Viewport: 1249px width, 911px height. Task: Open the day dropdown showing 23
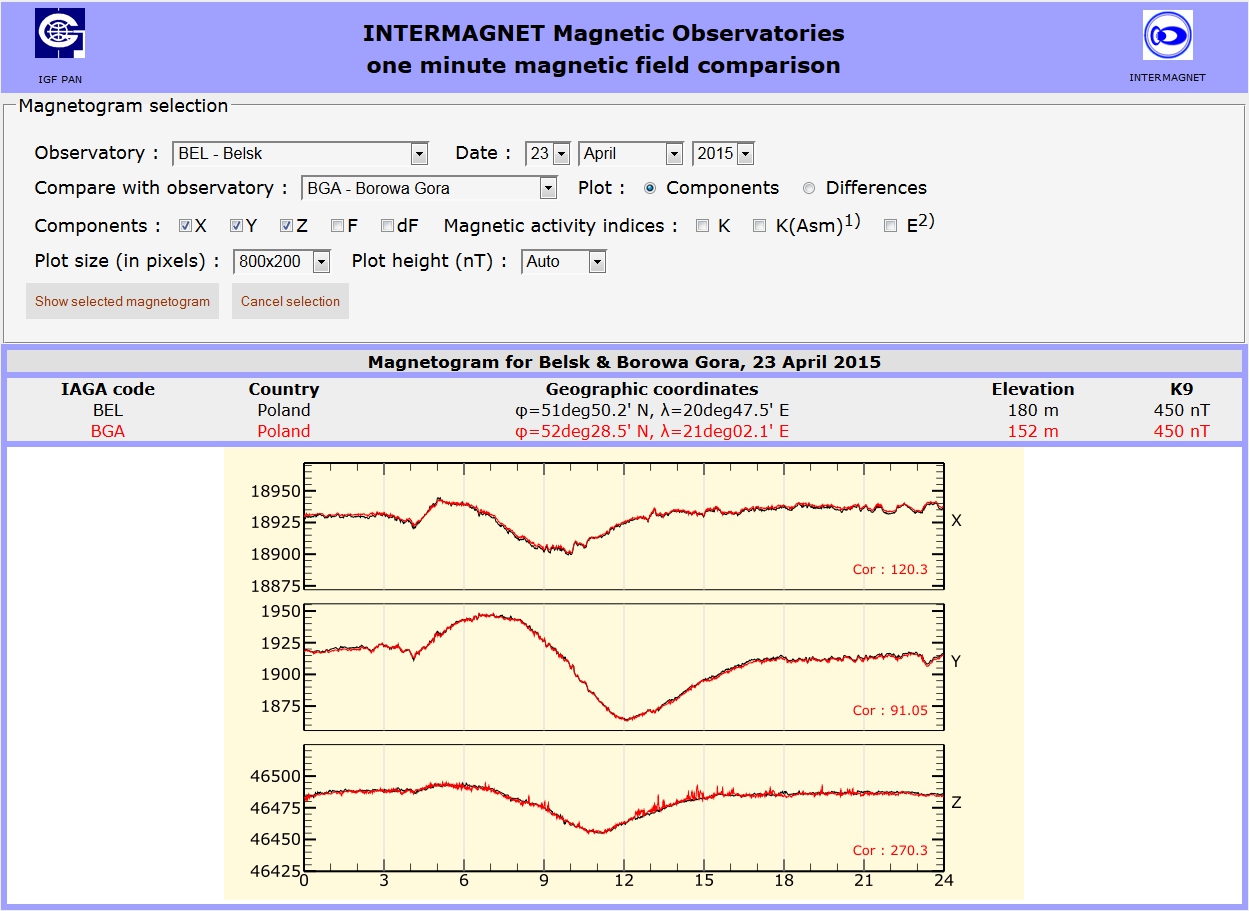click(x=548, y=154)
